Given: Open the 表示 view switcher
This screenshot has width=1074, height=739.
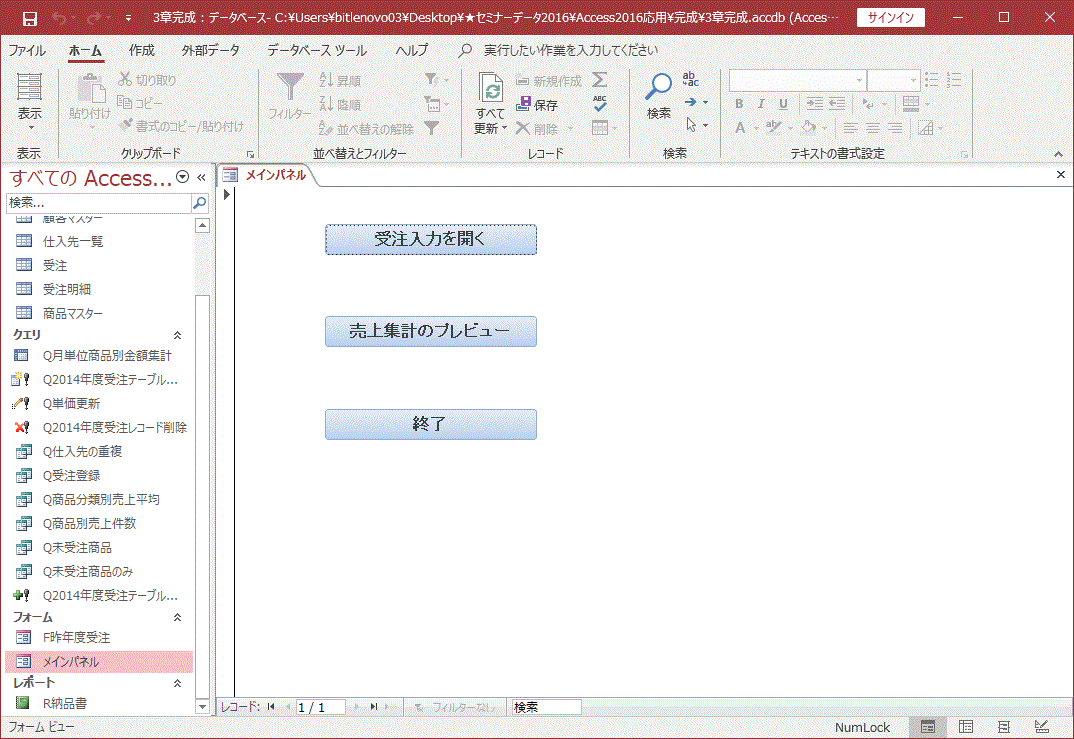Looking at the screenshot, I should tap(29, 102).
